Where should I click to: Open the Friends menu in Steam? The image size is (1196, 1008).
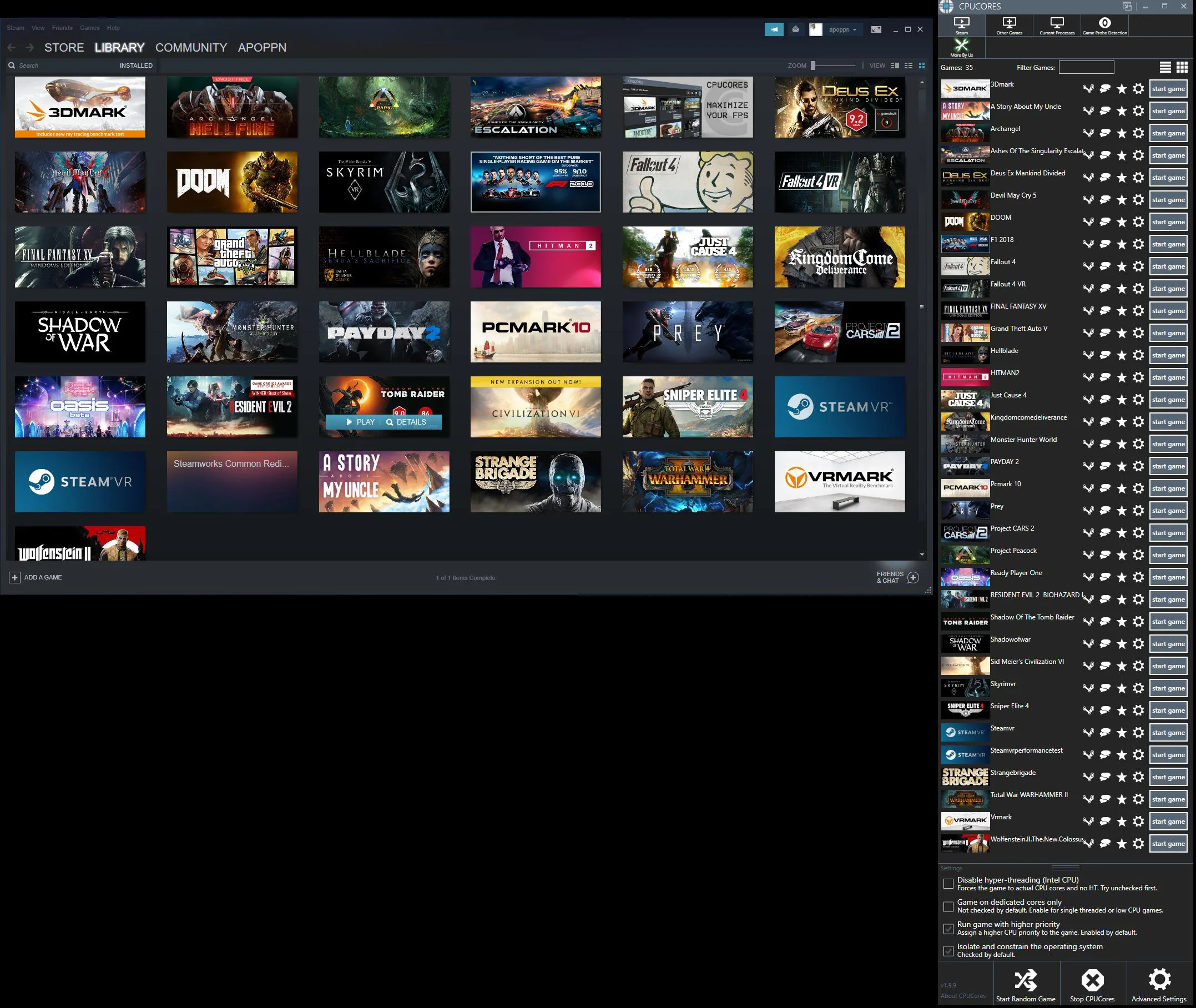[62, 27]
